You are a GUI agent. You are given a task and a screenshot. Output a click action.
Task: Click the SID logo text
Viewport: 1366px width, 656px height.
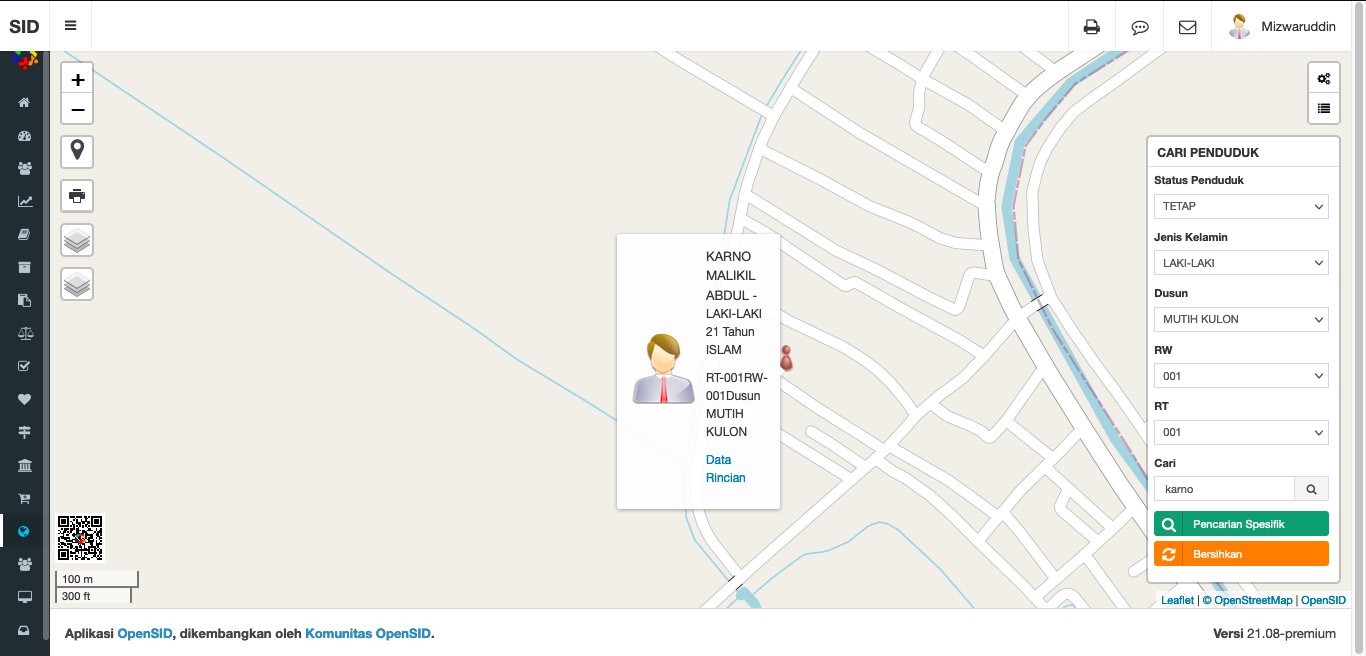(25, 27)
